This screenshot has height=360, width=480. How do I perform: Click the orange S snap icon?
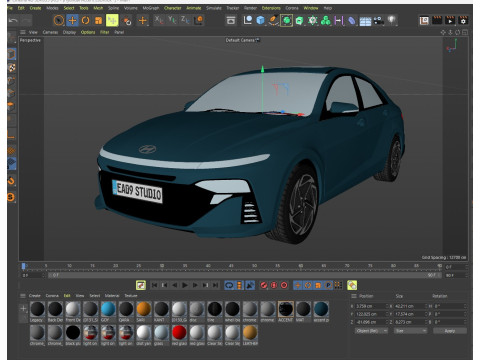(11, 197)
